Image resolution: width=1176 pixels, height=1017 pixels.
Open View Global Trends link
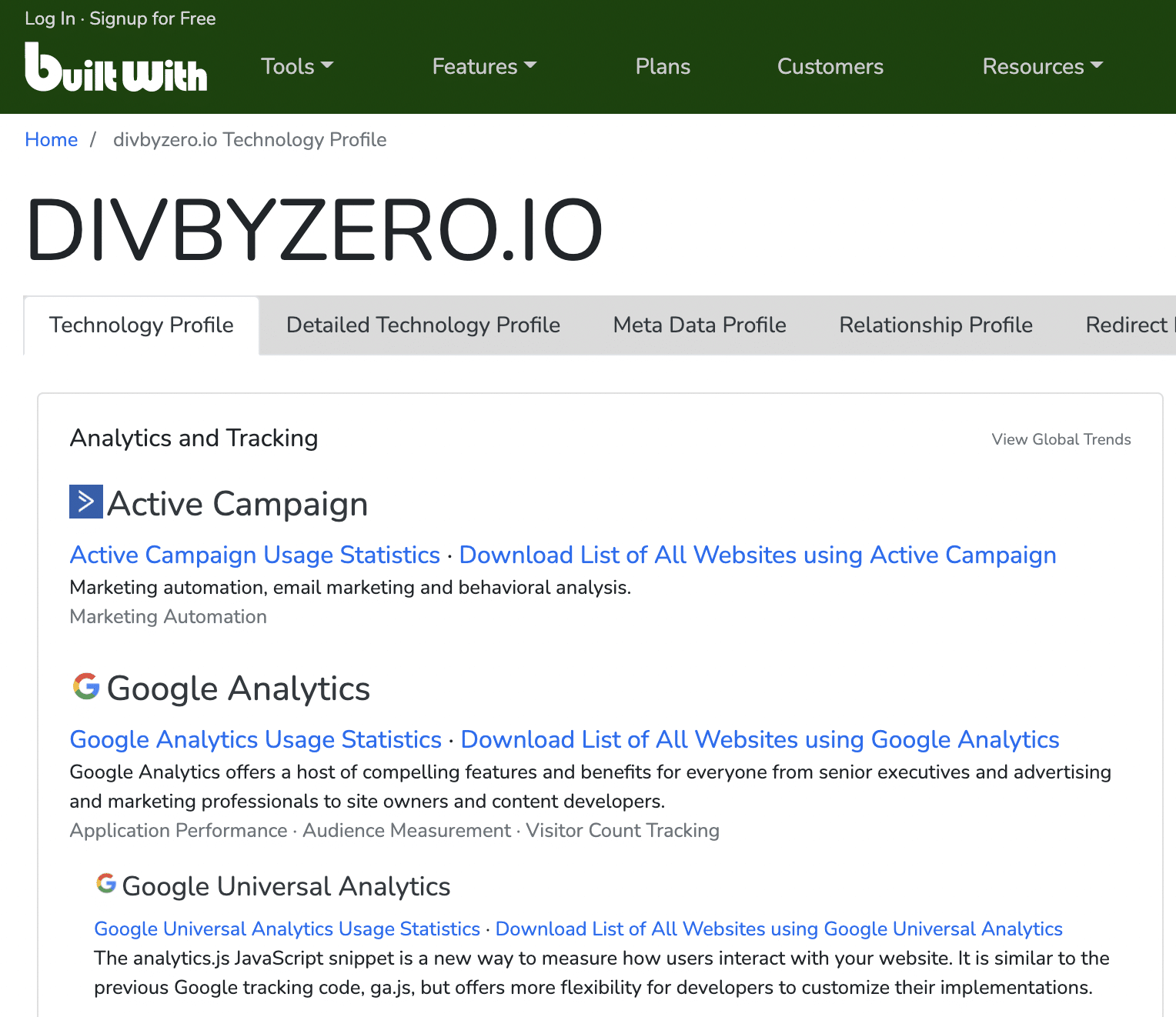tap(1061, 439)
